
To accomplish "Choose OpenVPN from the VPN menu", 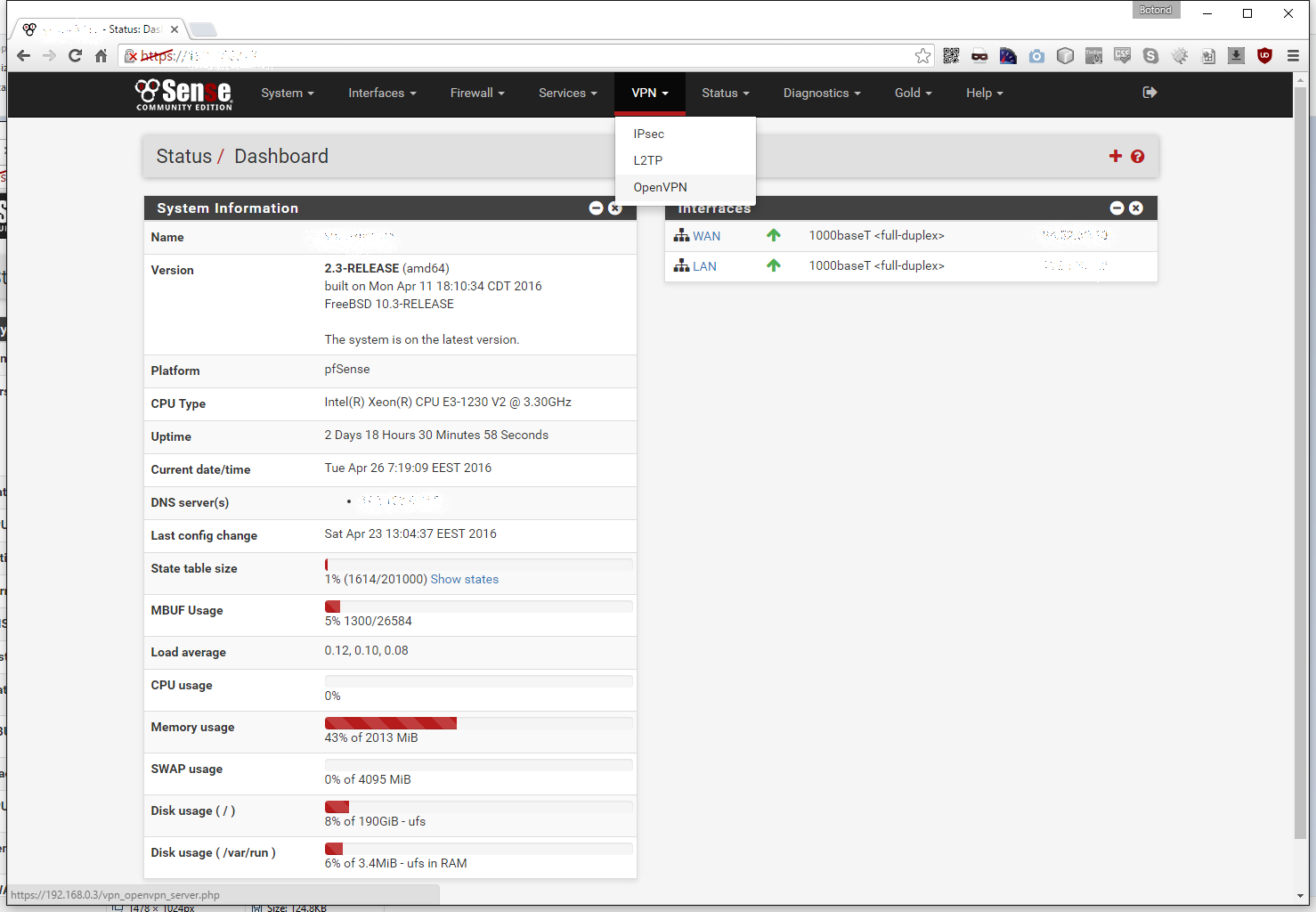I will coord(686,187).
